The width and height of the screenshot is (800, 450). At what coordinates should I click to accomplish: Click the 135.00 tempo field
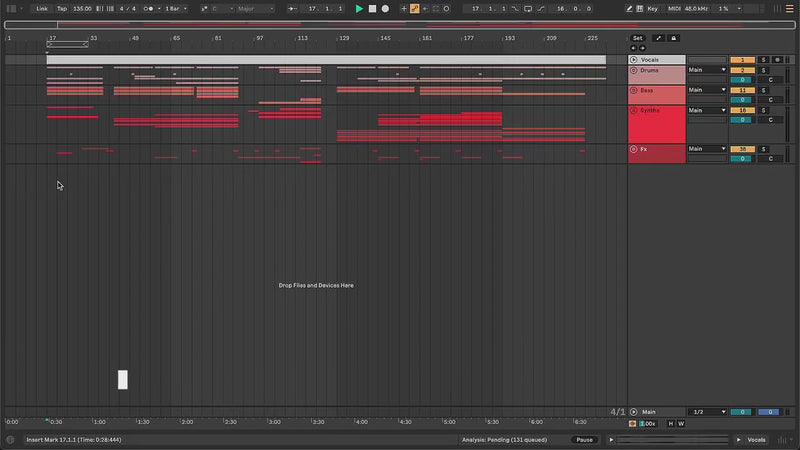click(x=82, y=8)
